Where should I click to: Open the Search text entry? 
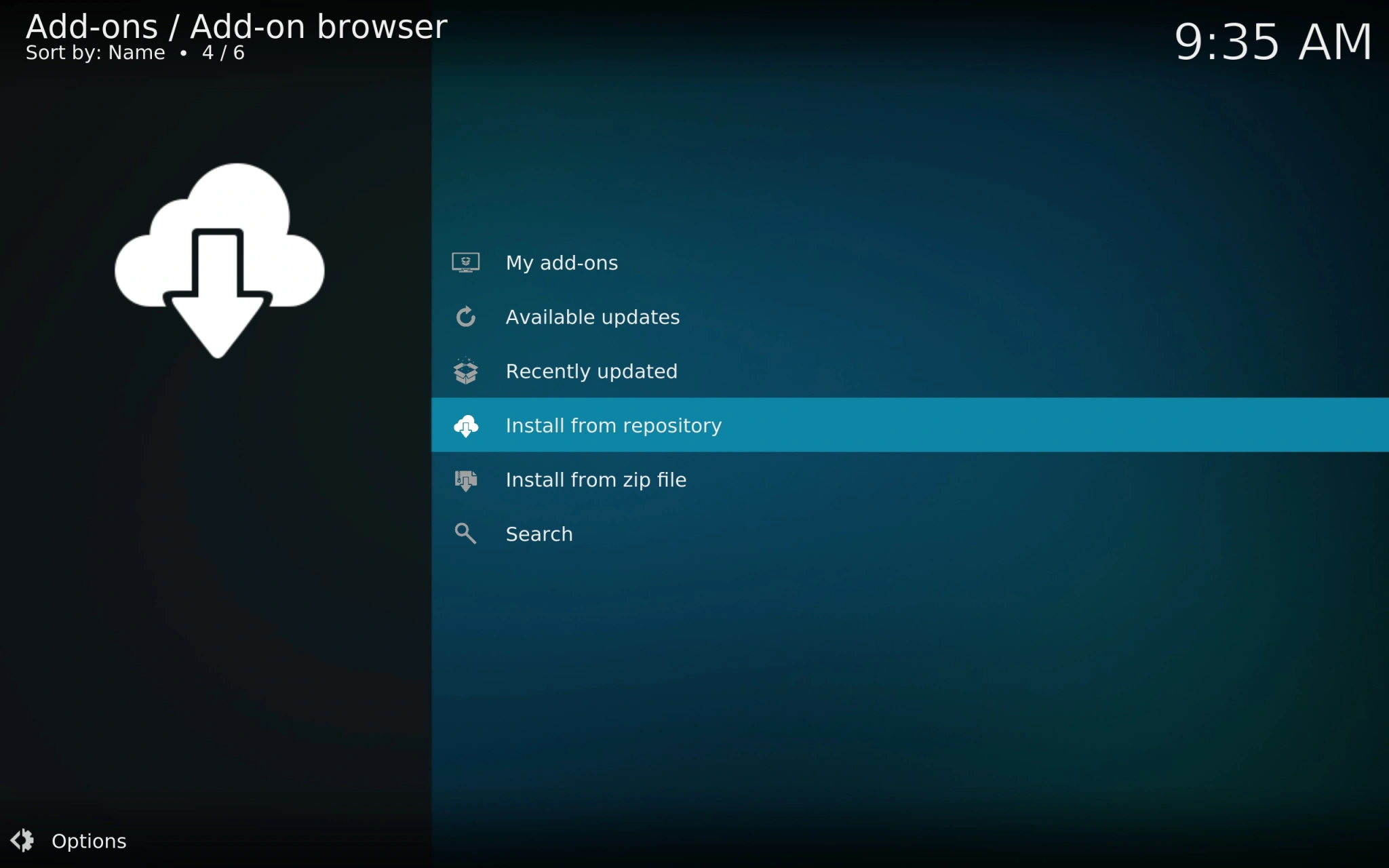point(539,534)
